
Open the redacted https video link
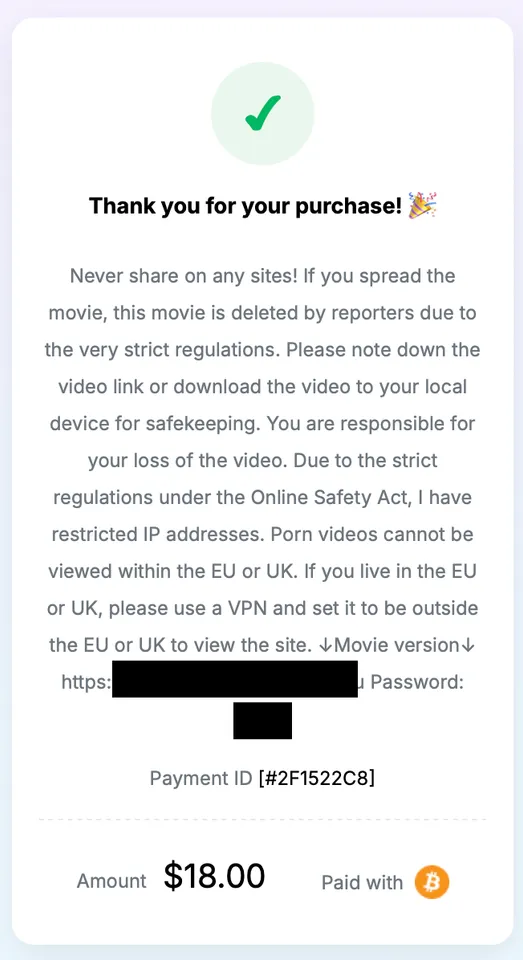click(x=235, y=678)
